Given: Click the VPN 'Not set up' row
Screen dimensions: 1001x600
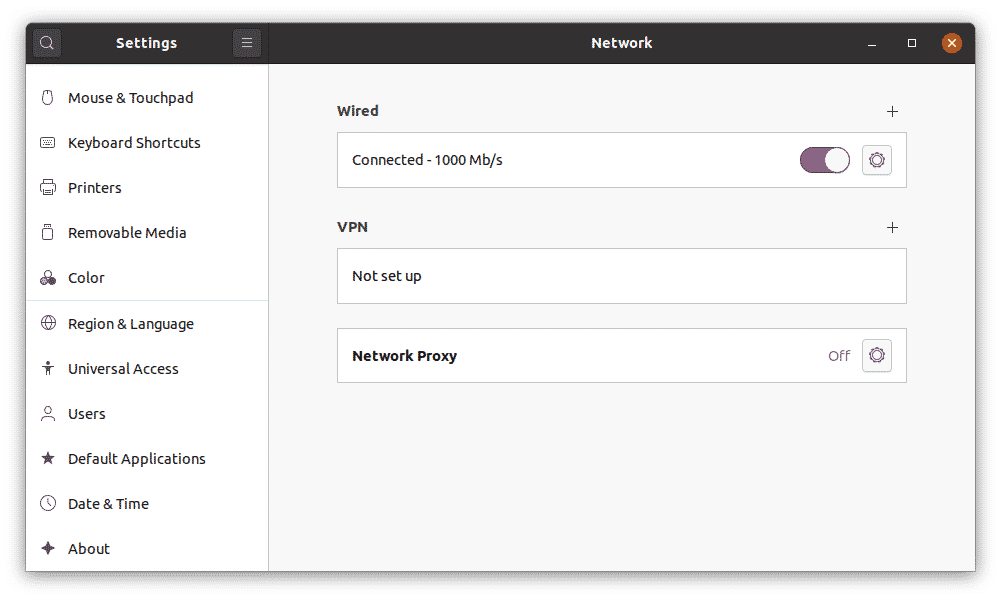Looking at the screenshot, I should point(620,276).
